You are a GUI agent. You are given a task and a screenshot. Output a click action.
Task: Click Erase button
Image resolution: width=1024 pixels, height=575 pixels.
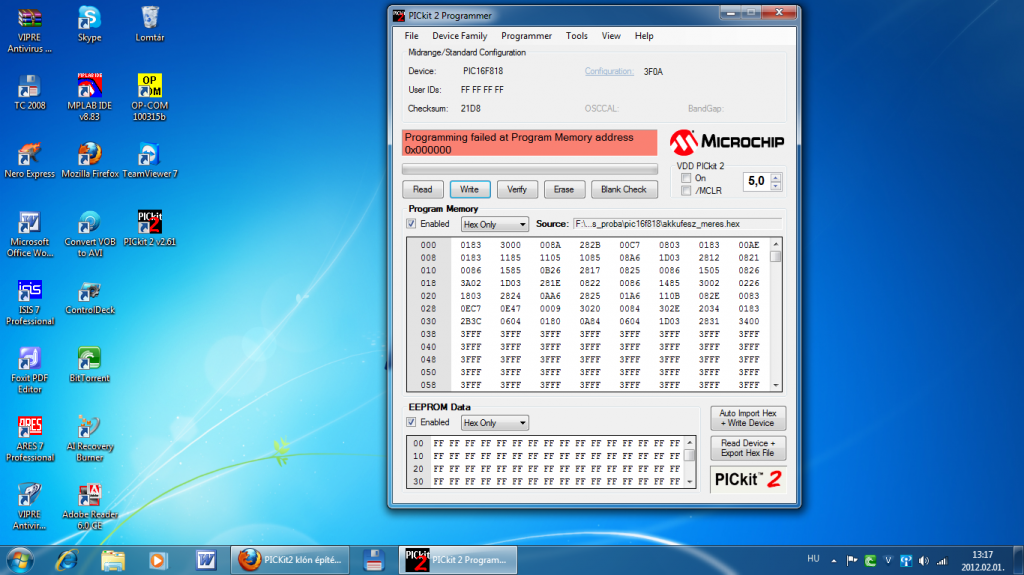coord(564,189)
